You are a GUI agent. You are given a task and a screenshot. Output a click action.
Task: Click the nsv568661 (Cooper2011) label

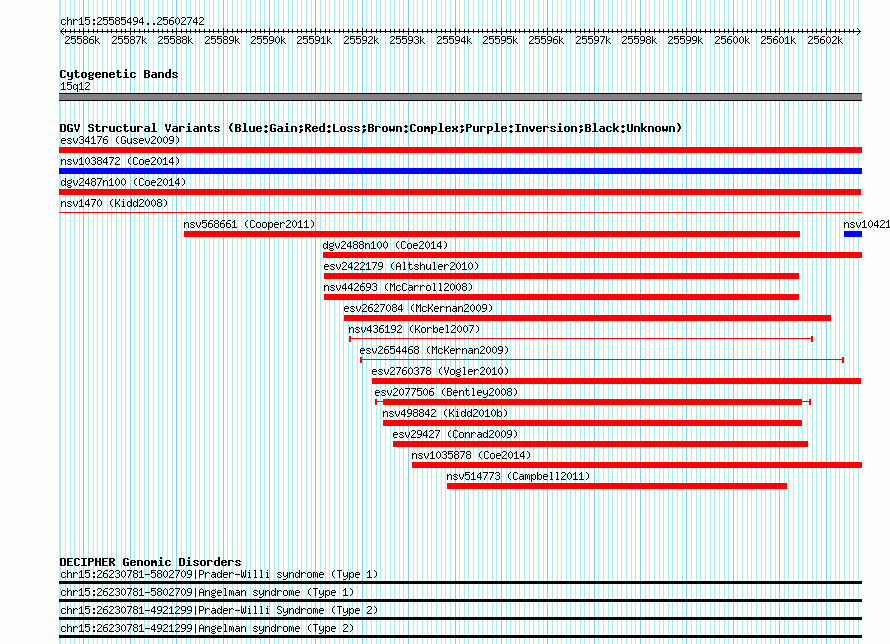click(x=249, y=224)
